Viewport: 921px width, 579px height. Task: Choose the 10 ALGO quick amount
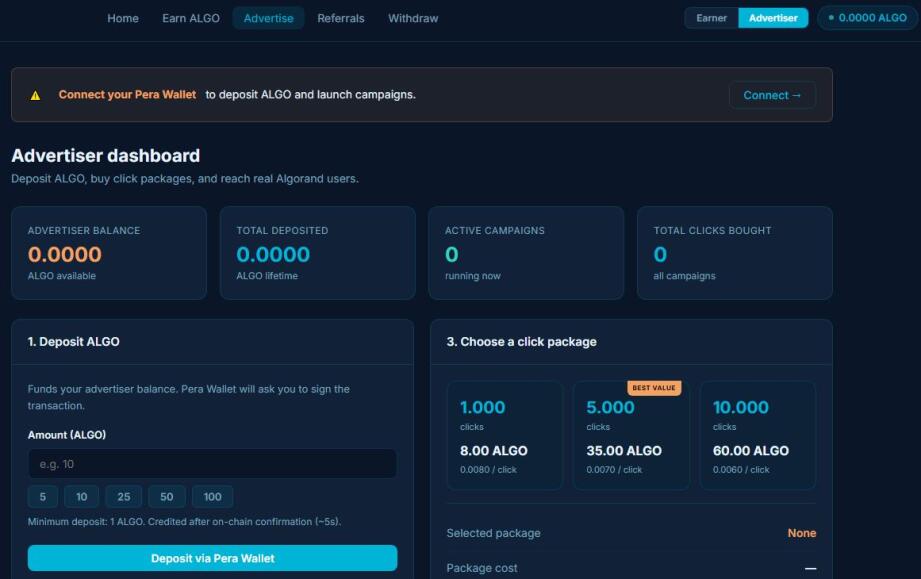coord(82,497)
